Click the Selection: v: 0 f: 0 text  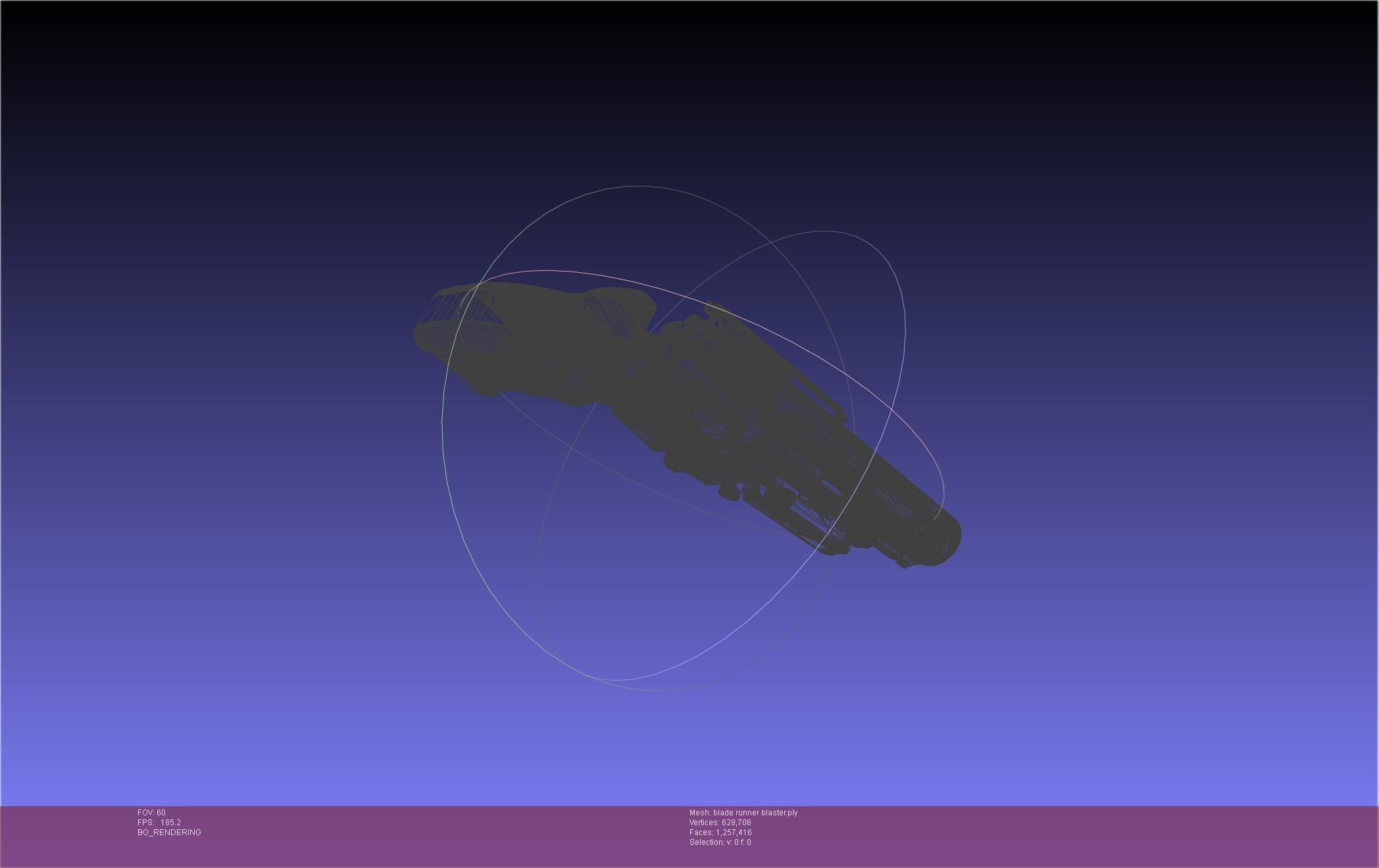pyautogui.click(x=720, y=842)
